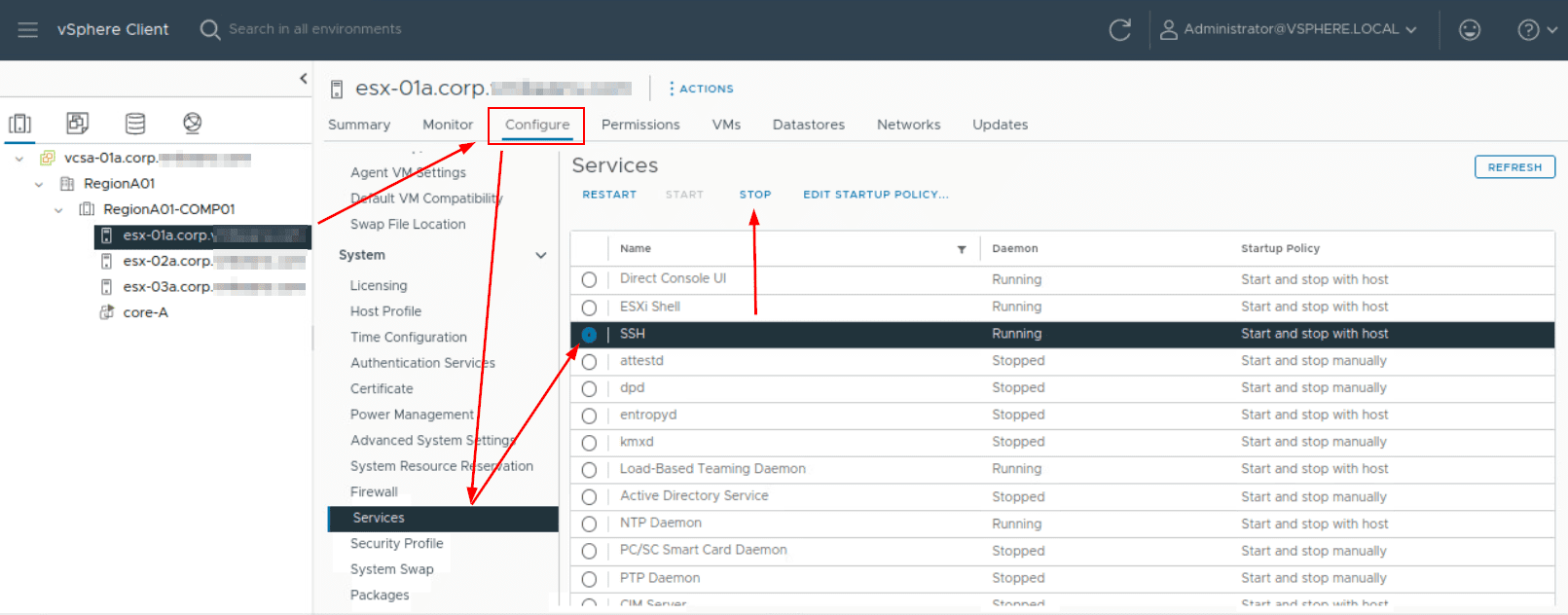1568x615 pixels.
Task: Open the feedback smiley icon
Action: (1470, 29)
